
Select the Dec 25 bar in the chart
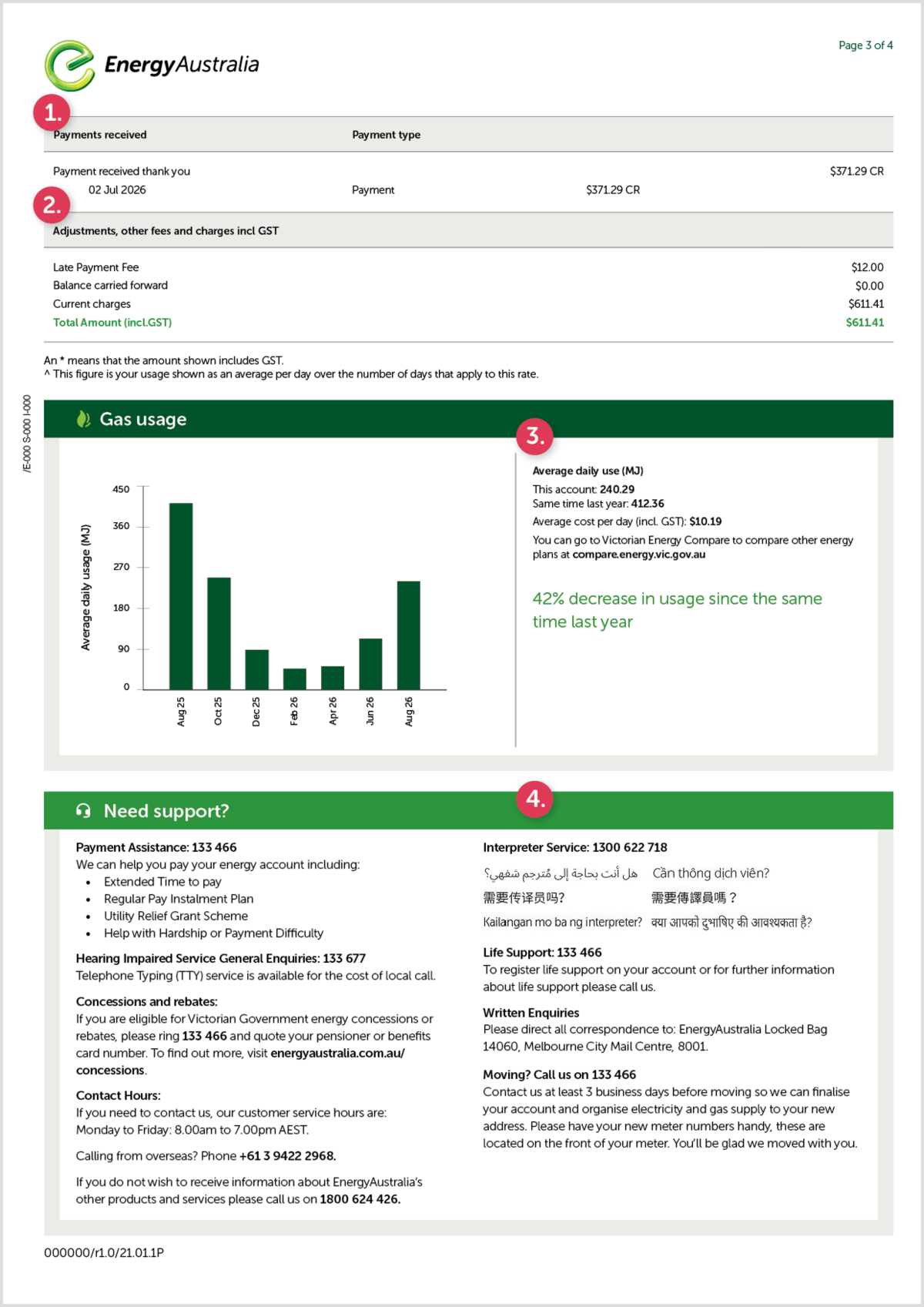point(257,669)
